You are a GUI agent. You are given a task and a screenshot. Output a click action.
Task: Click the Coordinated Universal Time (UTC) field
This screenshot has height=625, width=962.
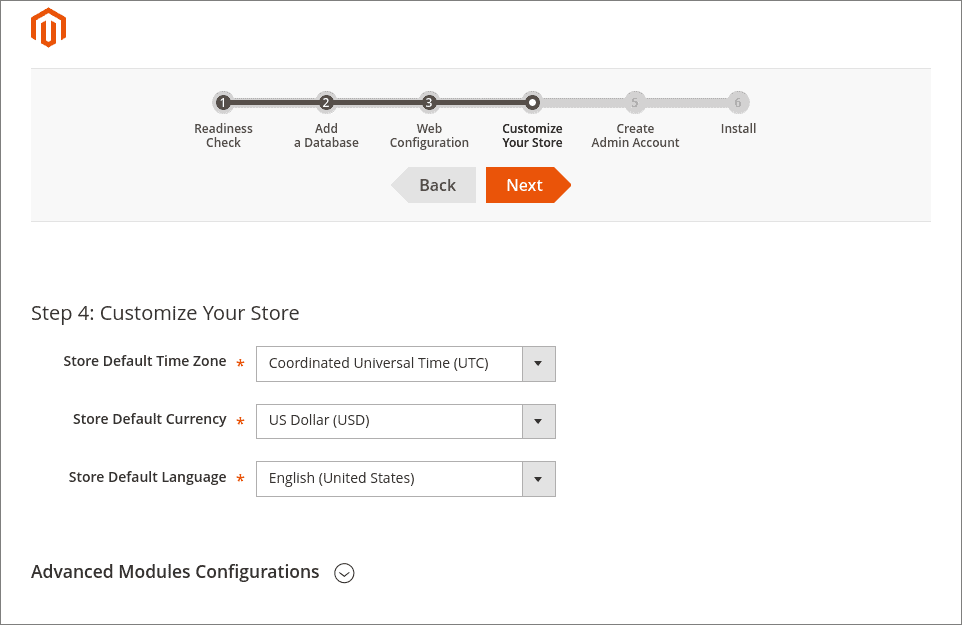[x=389, y=364]
